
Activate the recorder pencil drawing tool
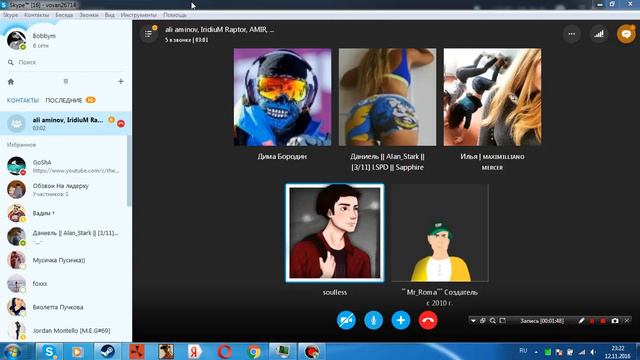pos(581,321)
